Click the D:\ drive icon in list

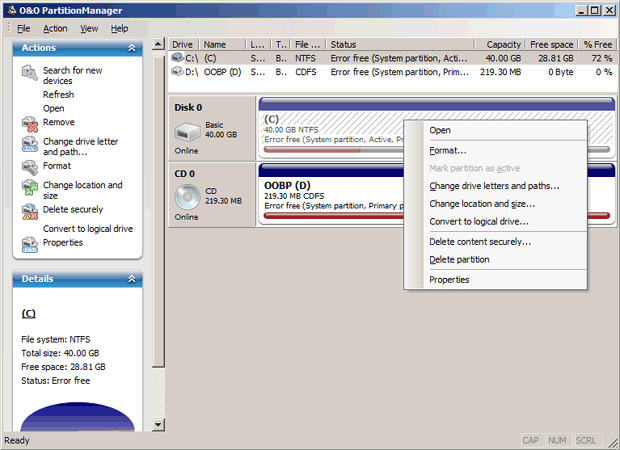coord(177,72)
